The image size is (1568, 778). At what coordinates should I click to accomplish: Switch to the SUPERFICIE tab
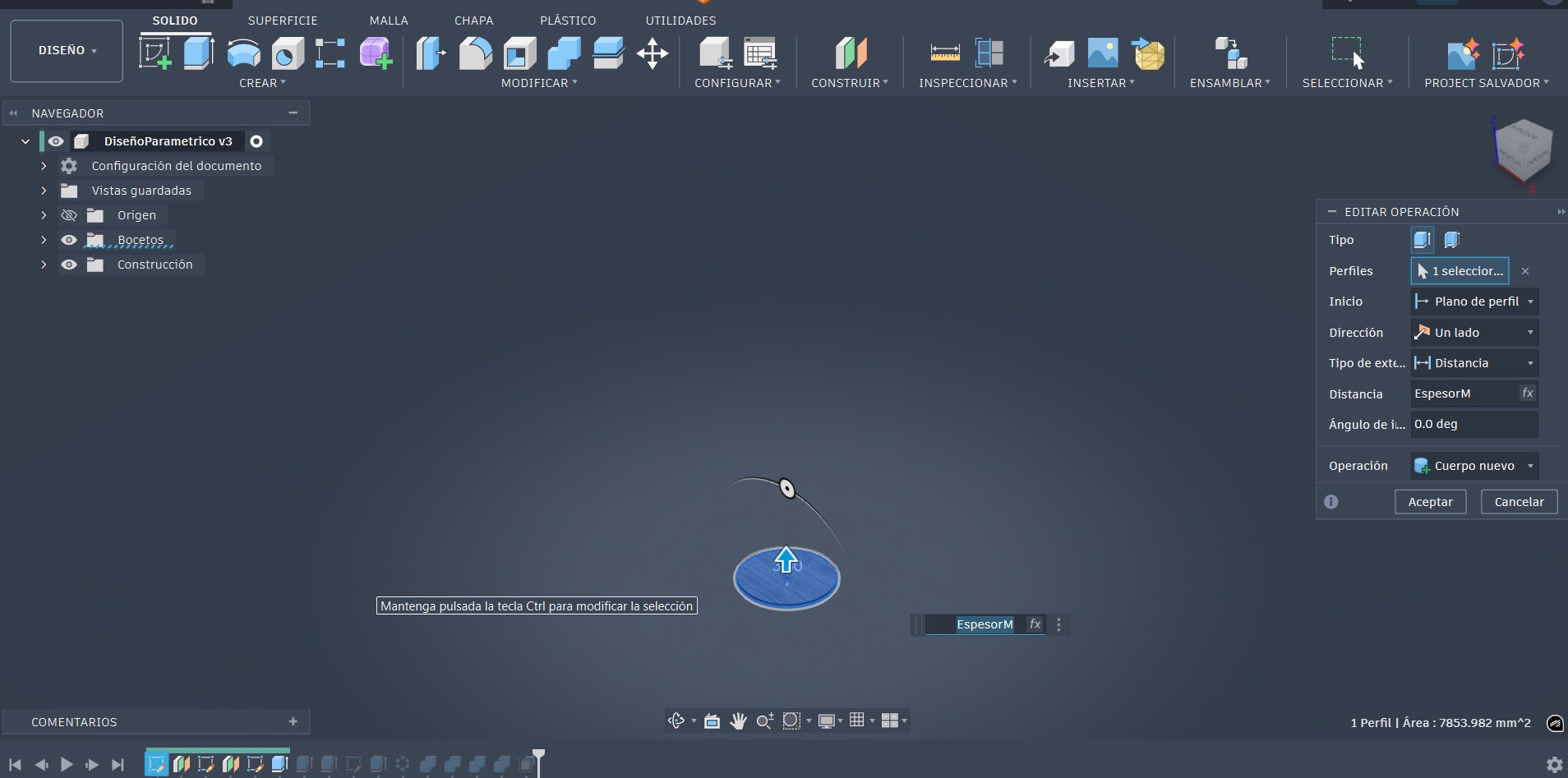283,20
